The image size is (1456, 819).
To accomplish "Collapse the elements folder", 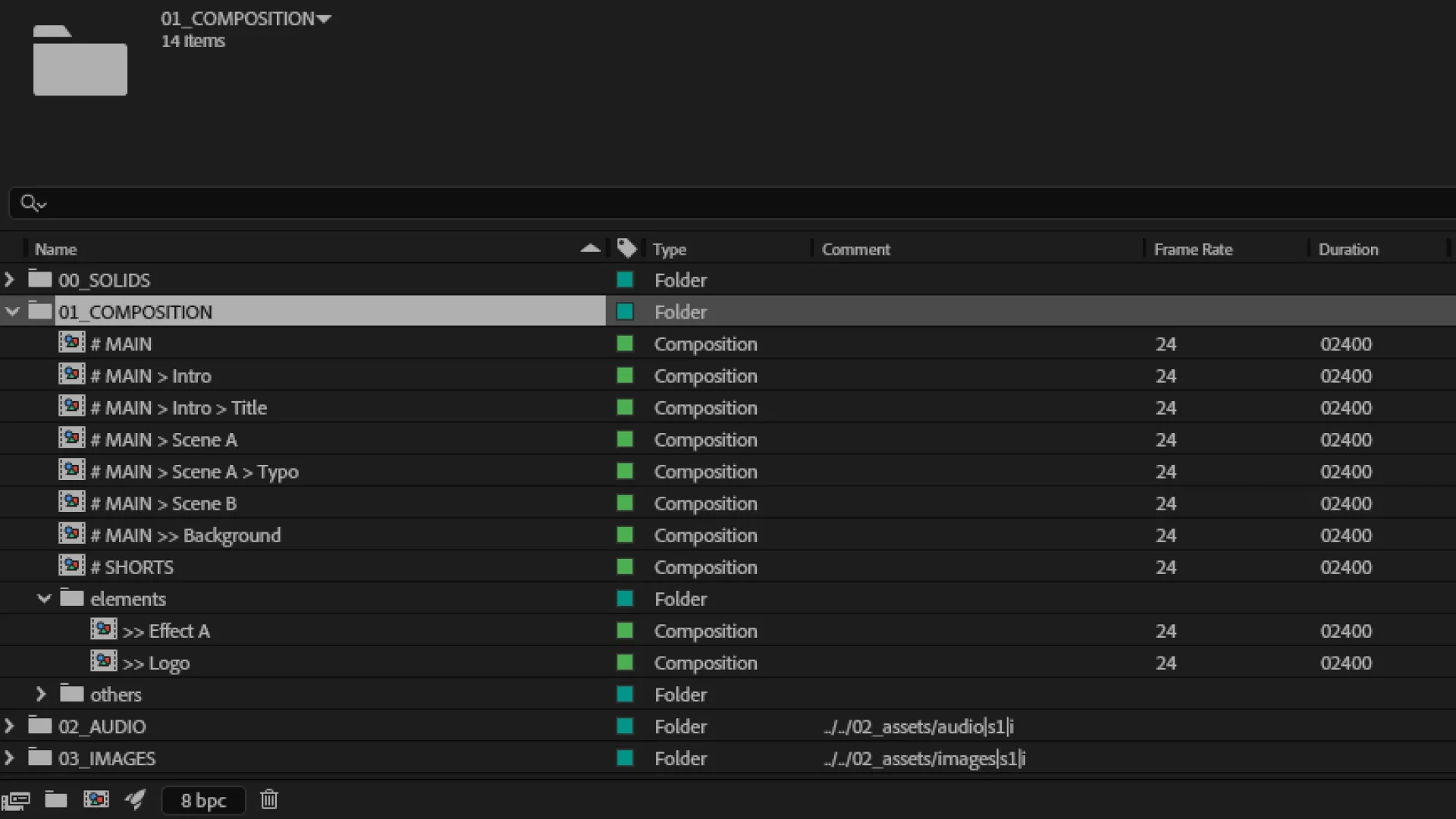I will click(44, 598).
